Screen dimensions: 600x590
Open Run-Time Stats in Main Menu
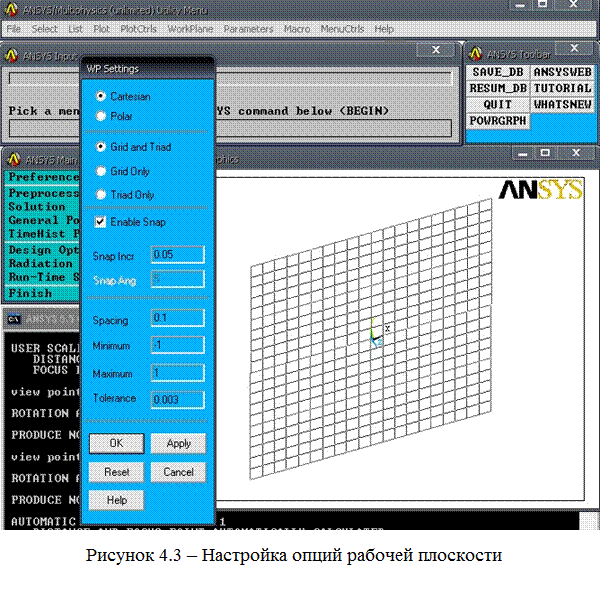click(x=43, y=277)
